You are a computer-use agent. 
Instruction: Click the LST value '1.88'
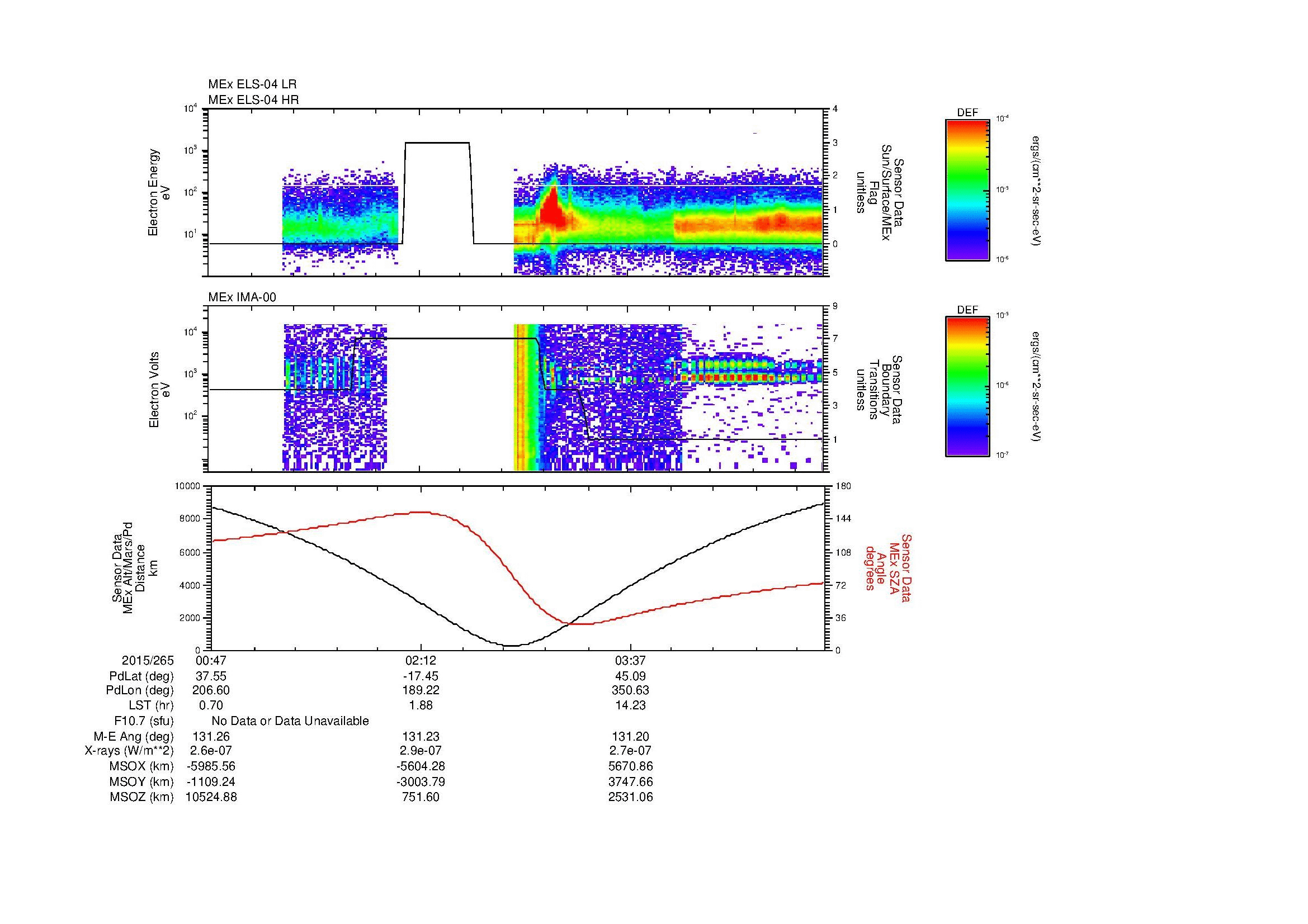[421, 705]
